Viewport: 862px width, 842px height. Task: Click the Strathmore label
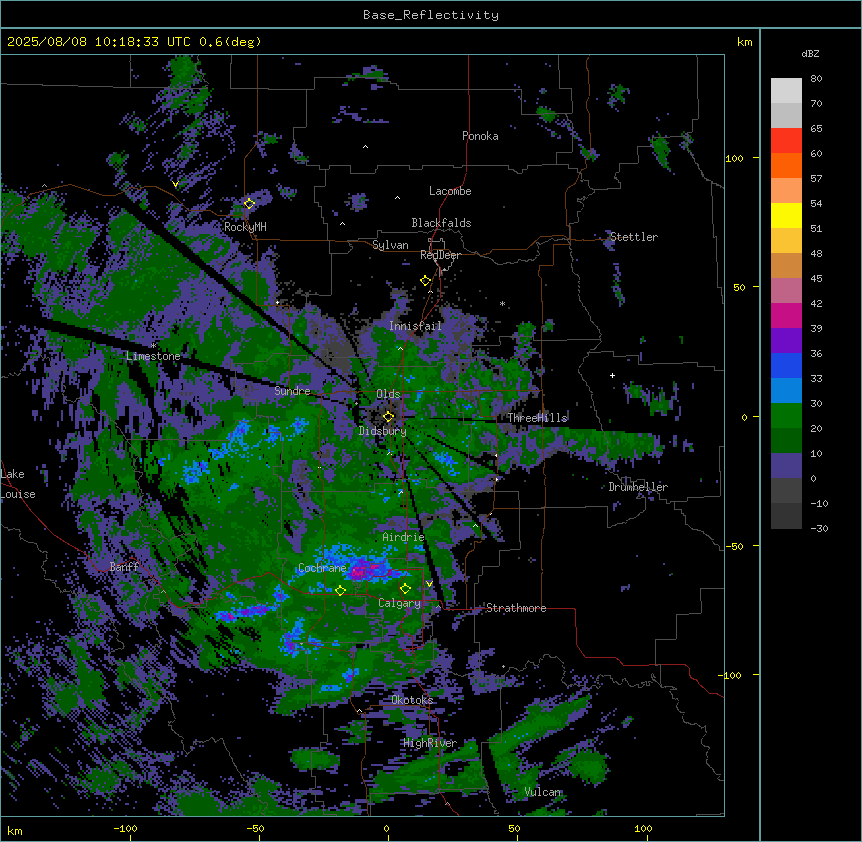[x=516, y=608]
